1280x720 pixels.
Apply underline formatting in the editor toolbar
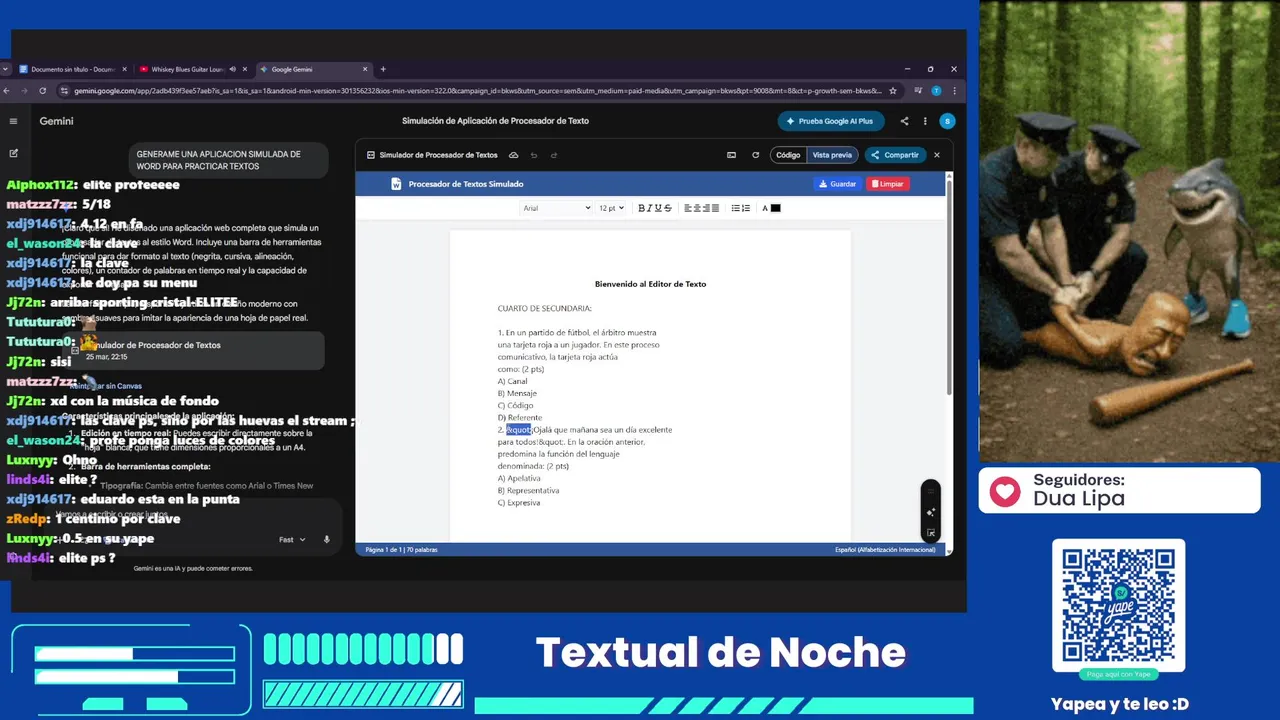[x=658, y=208]
